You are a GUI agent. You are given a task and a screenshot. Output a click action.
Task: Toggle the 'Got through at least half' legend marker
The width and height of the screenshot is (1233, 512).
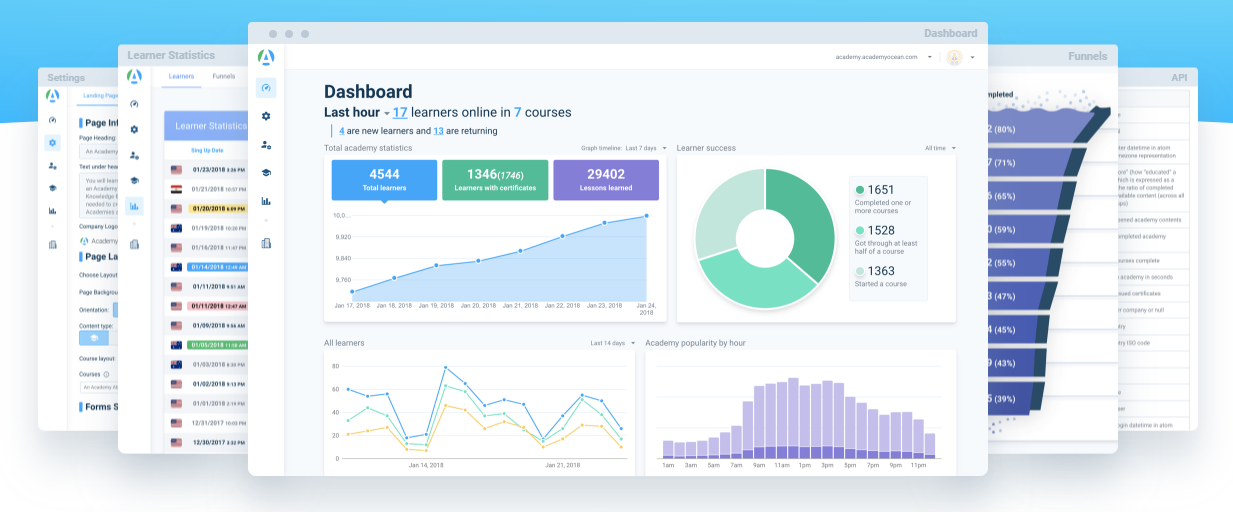pyautogui.click(x=860, y=230)
